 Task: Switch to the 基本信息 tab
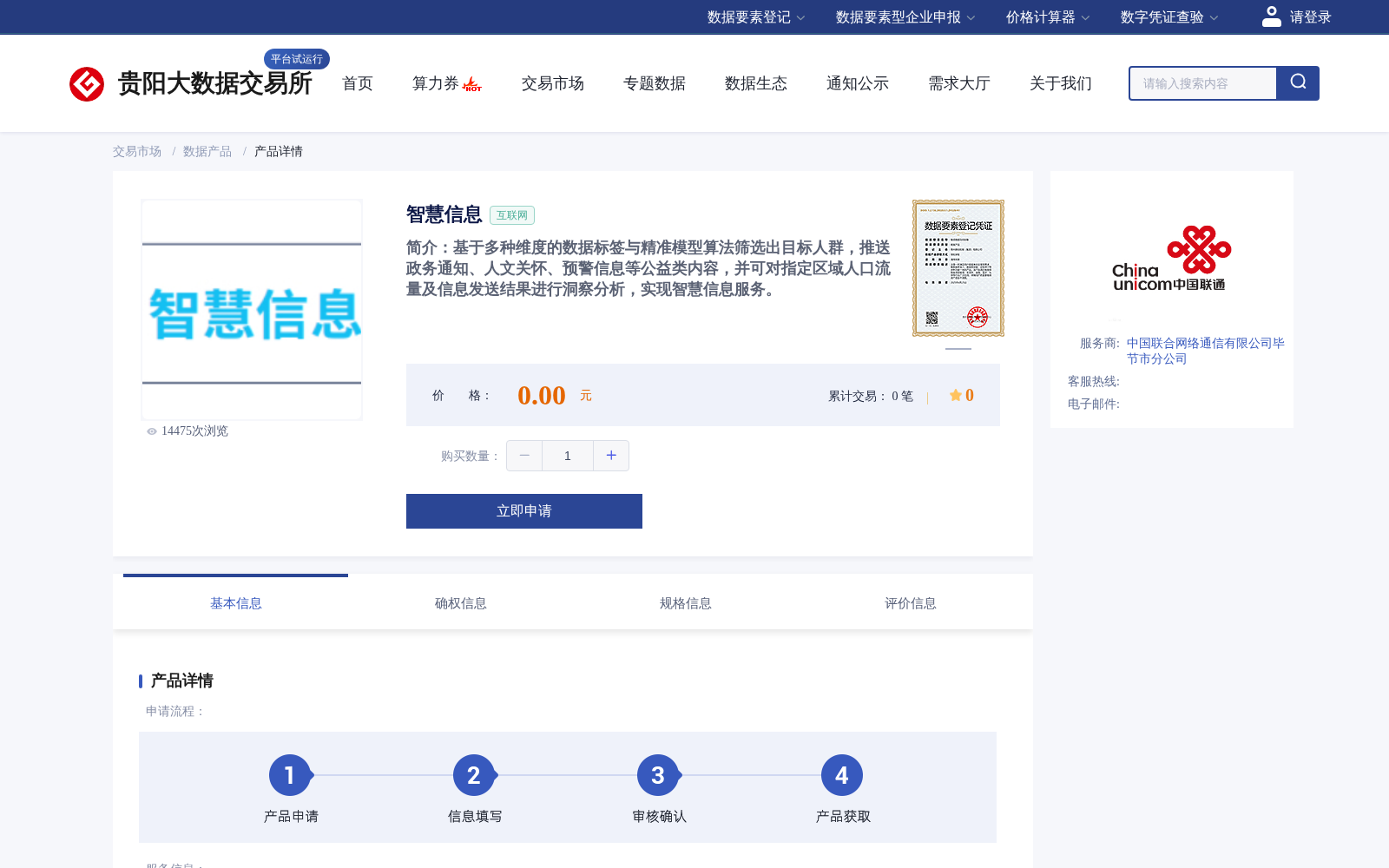click(x=236, y=603)
